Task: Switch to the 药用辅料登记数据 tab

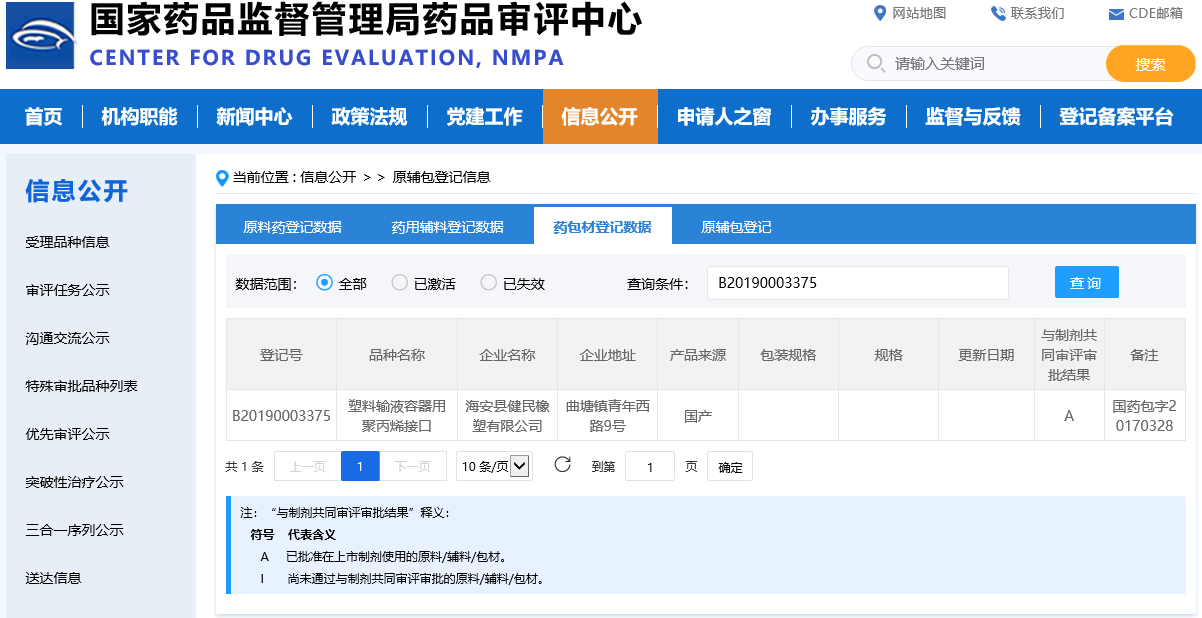Action: (x=447, y=227)
